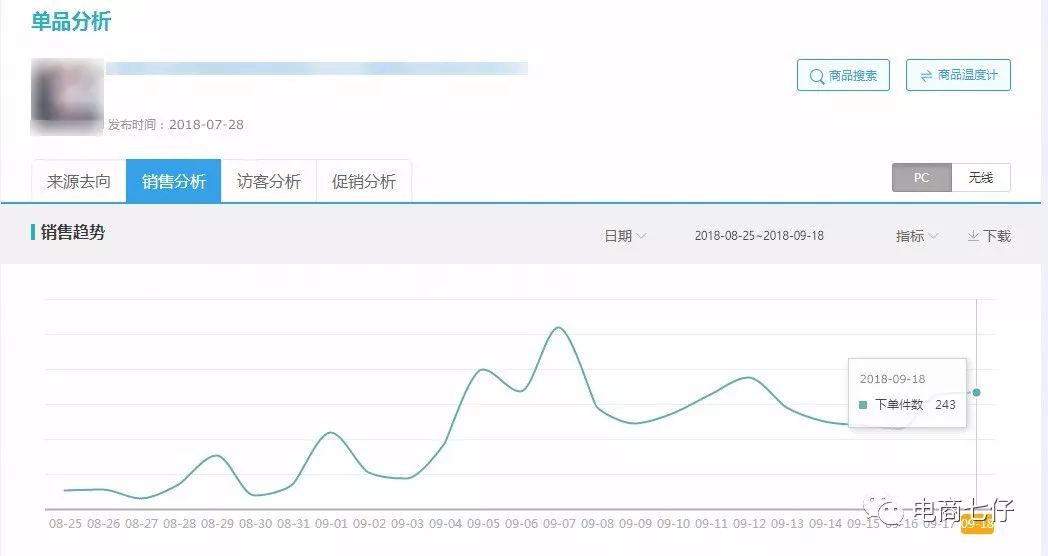The image size is (1048, 556).
Task: Click the blurred product title bar
Action: point(317,68)
